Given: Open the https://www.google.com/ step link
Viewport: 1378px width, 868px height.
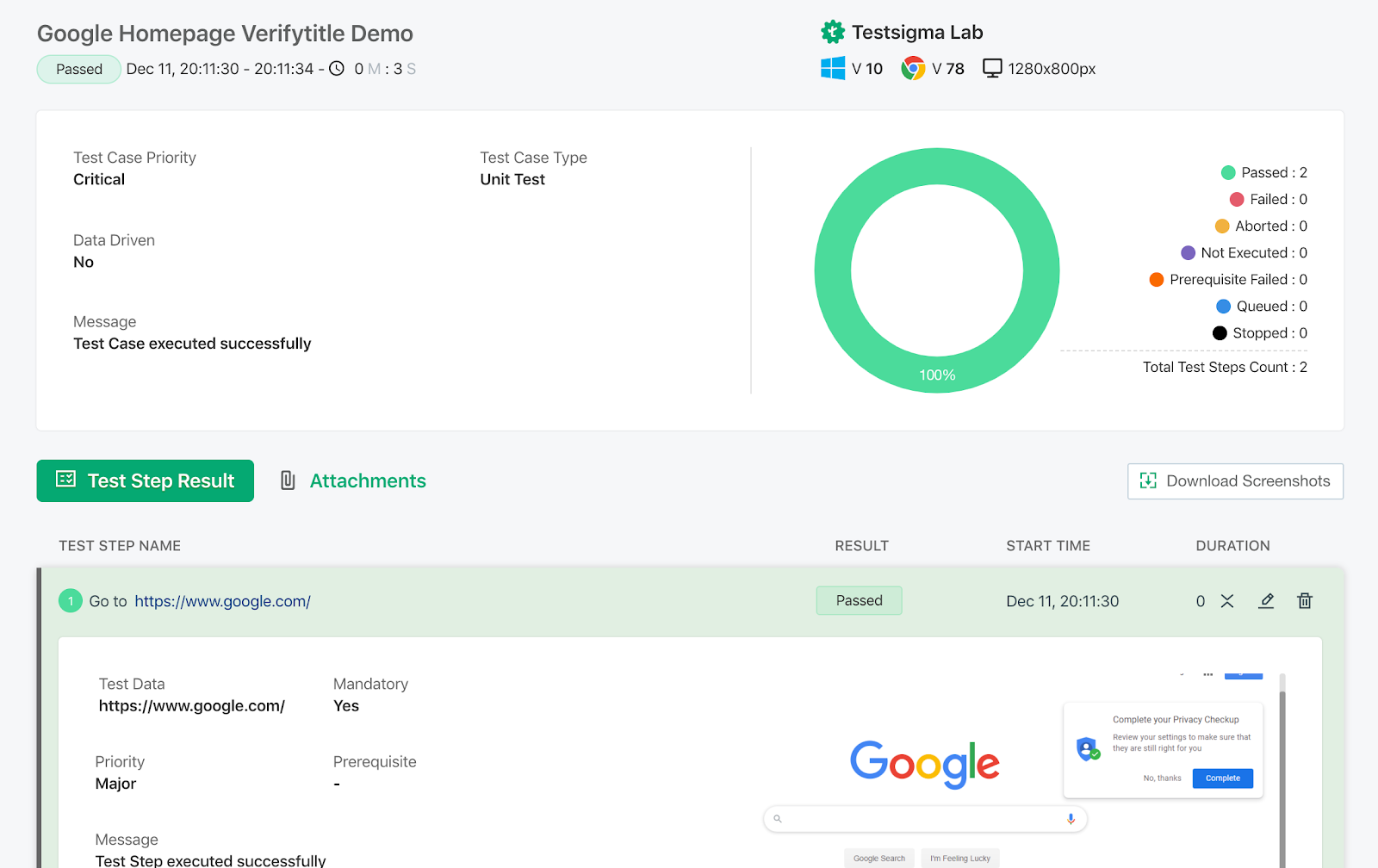Looking at the screenshot, I should (x=223, y=601).
